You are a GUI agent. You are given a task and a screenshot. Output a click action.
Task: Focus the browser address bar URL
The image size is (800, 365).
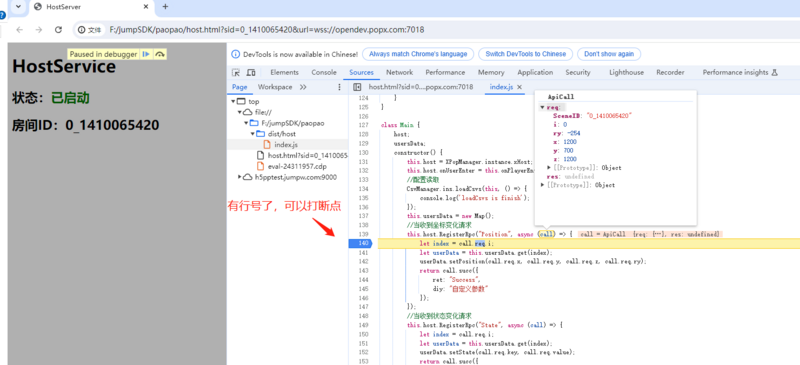(267, 30)
